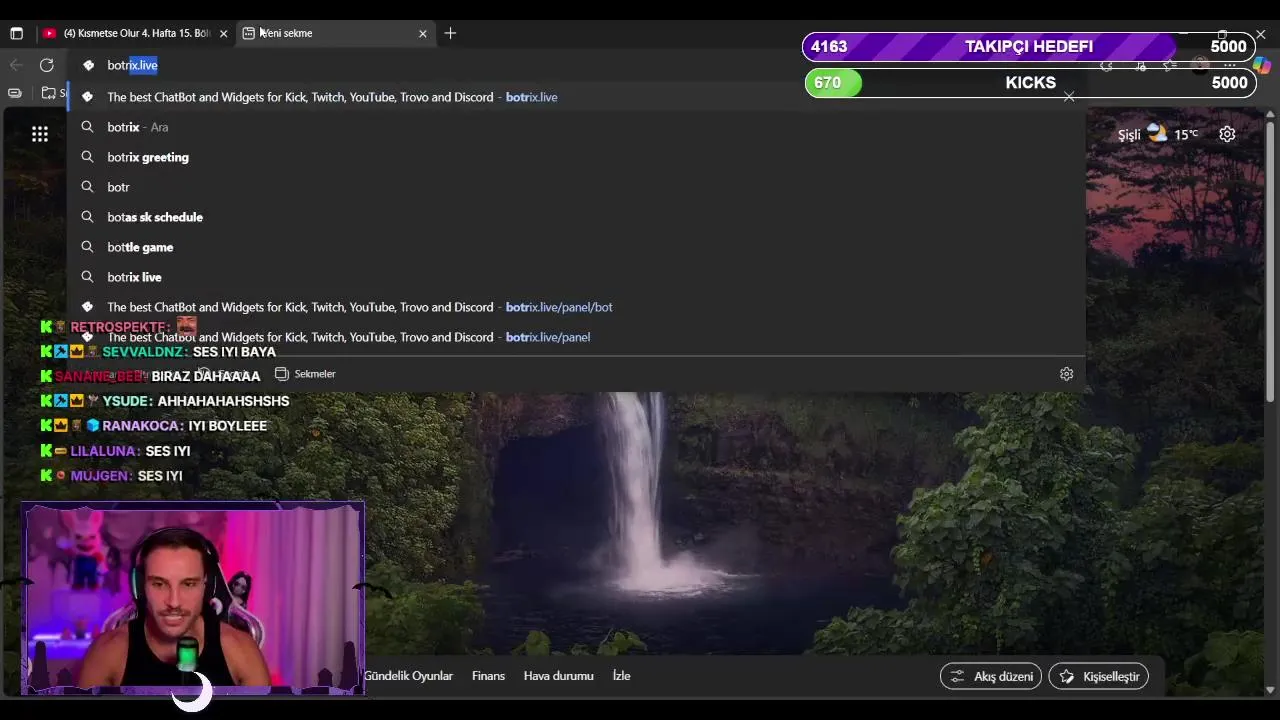Click Akış düzeni button
This screenshot has width=1280, height=720.
pos(991,676)
